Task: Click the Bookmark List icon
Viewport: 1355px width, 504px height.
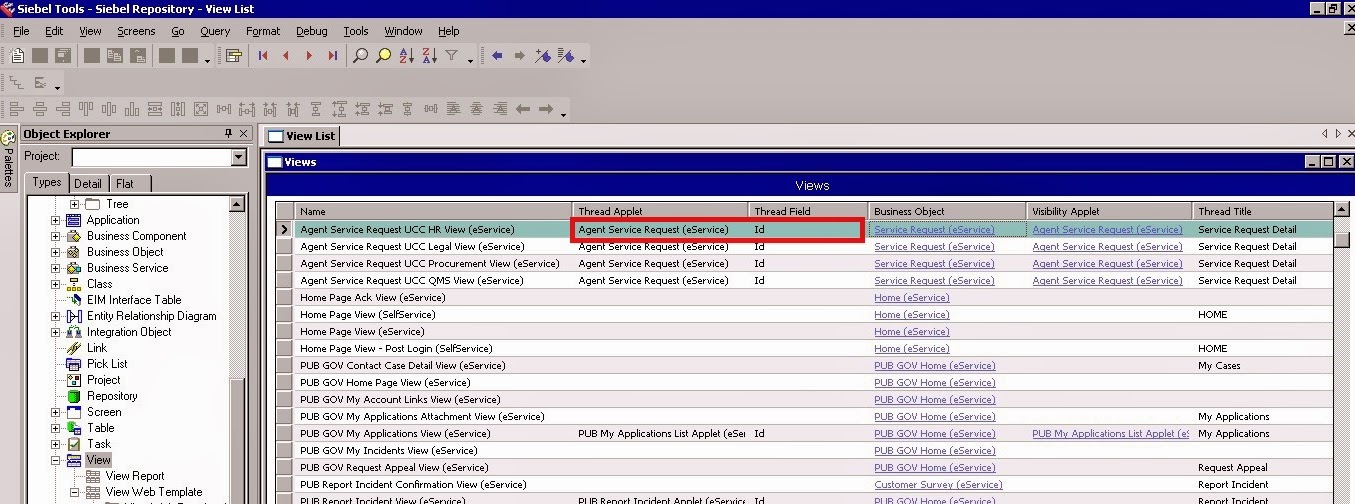Action: [x=566, y=56]
